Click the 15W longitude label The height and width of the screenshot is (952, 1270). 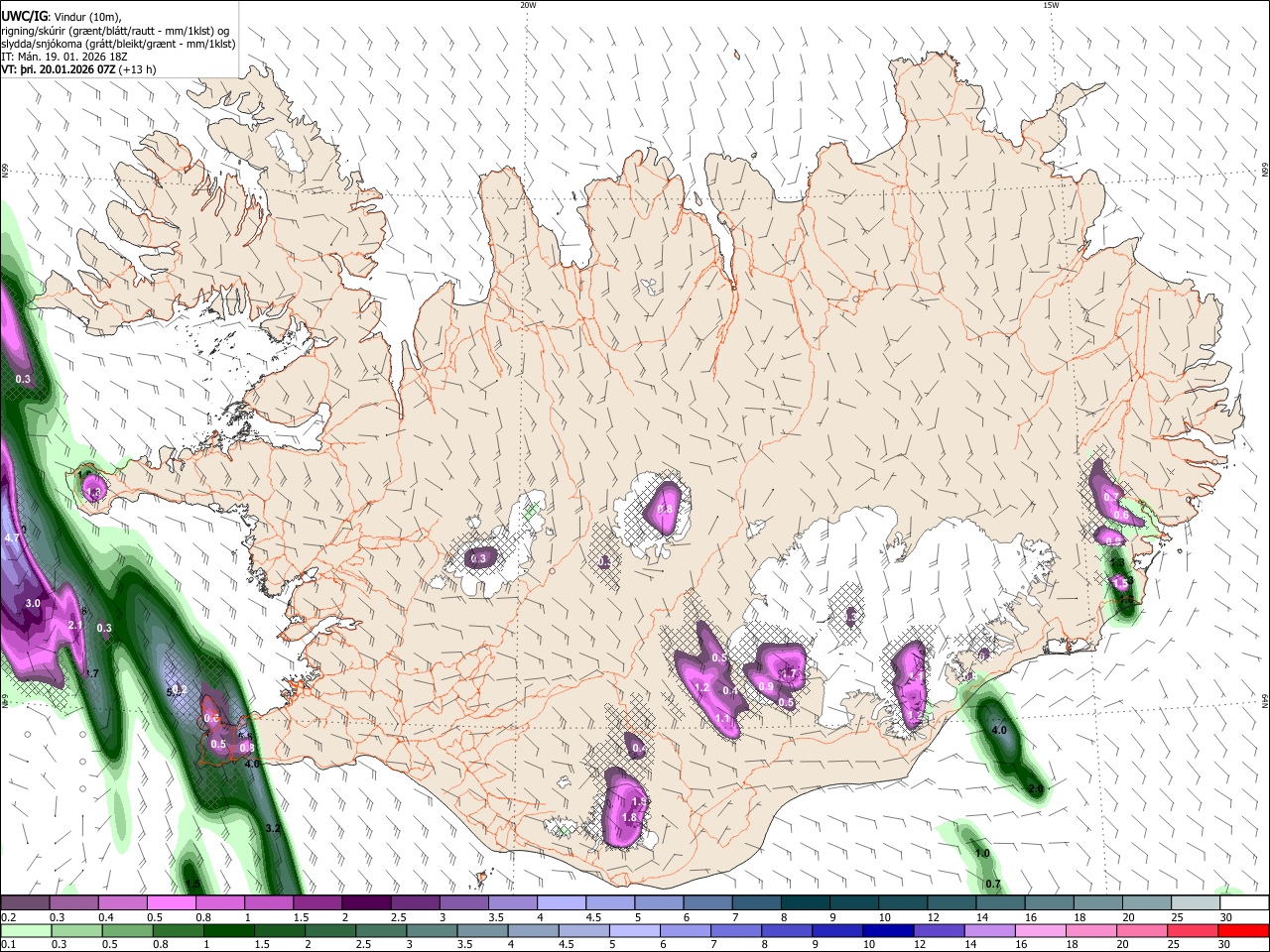(x=1050, y=5)
